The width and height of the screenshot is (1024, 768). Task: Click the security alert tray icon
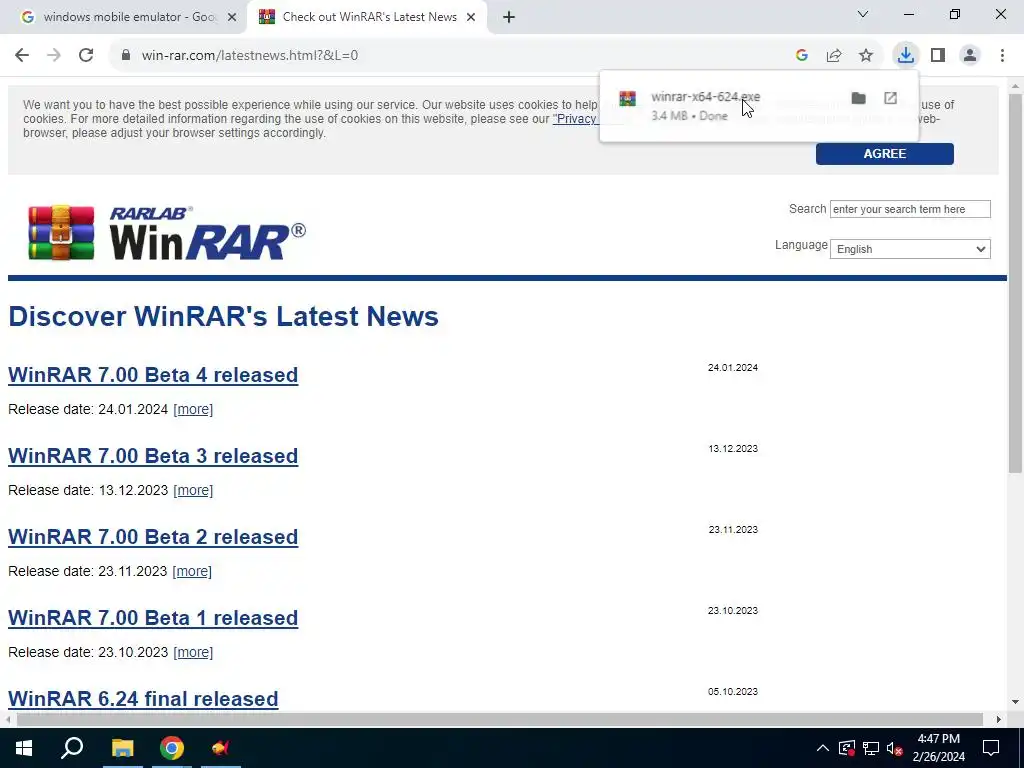pyautogui.click(x=847, y=748)
